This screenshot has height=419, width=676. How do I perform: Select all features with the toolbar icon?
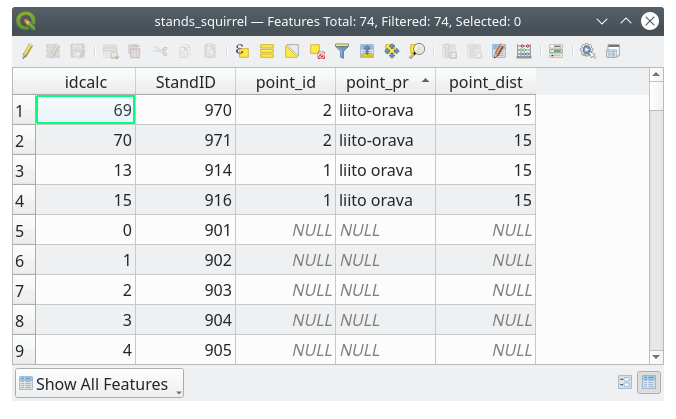point(267,51)
